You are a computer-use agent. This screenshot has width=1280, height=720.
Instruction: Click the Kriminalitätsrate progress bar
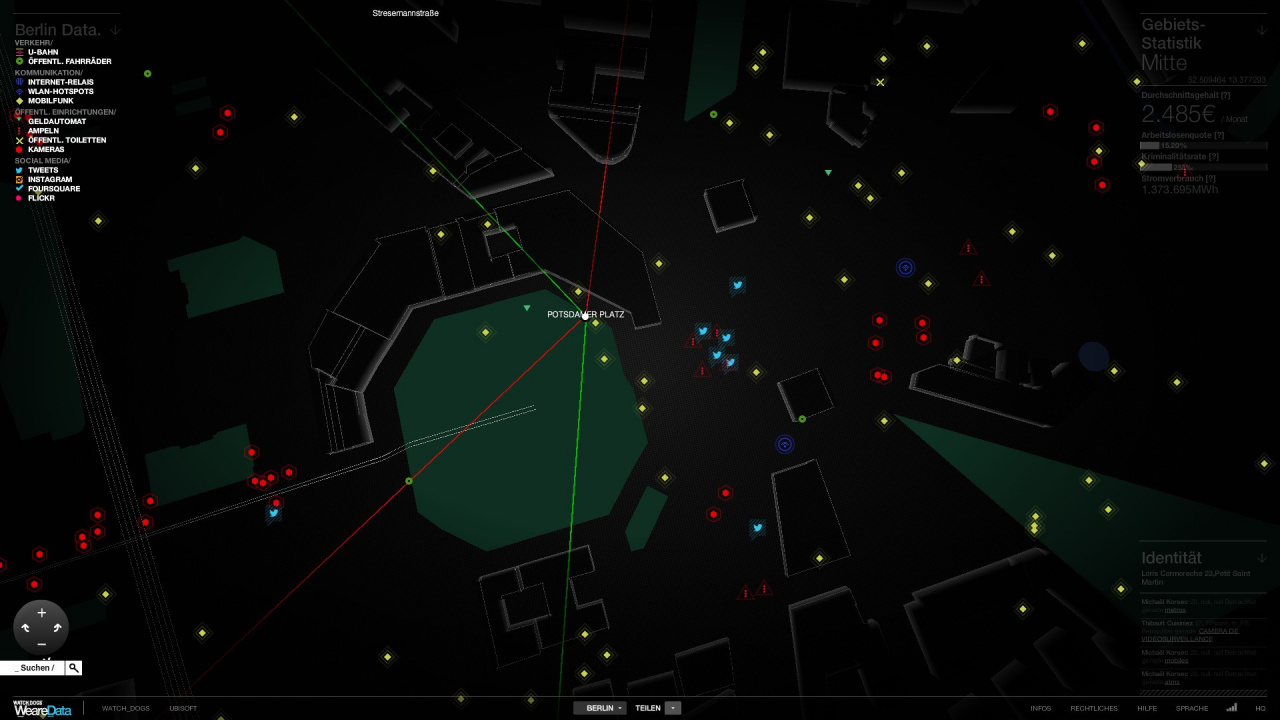[1204, 167]
